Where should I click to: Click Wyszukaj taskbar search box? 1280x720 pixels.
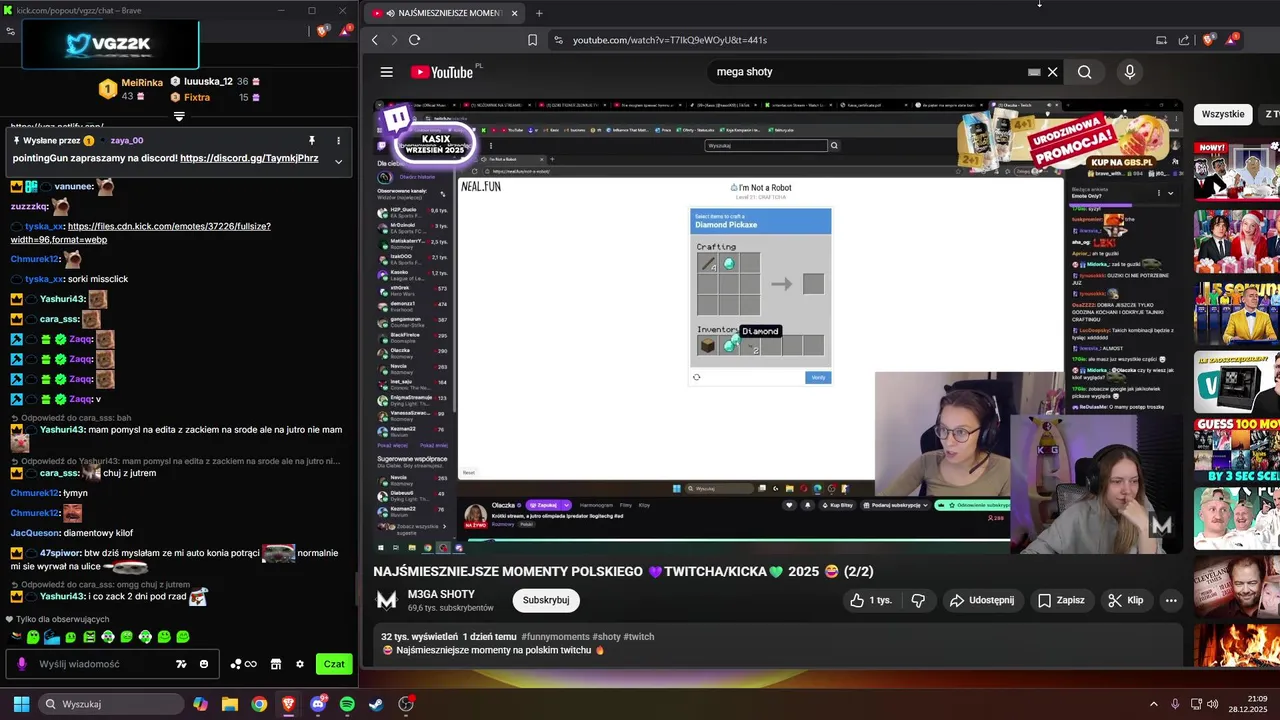111,704
